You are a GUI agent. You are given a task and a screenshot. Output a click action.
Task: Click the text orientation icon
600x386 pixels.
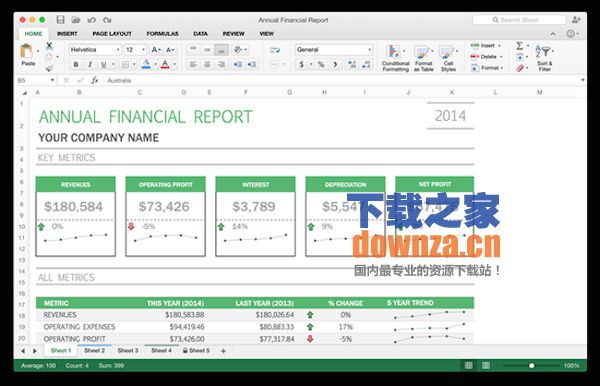[x=238, y=49]
